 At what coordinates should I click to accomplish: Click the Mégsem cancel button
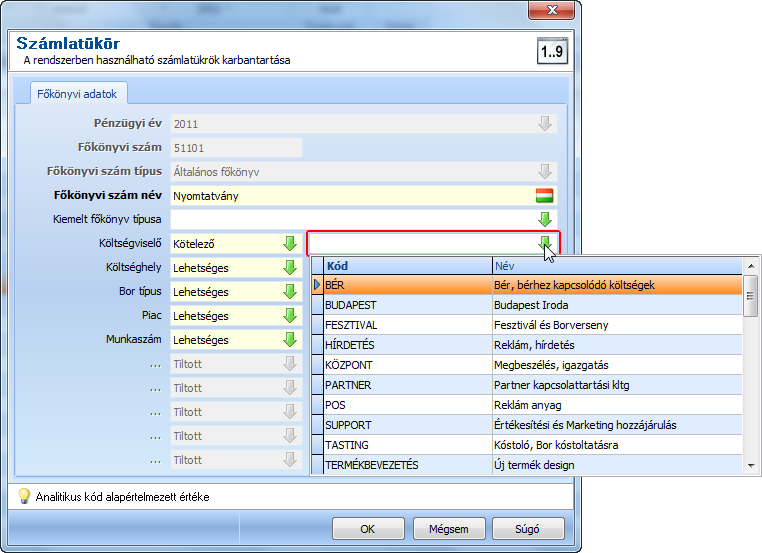coord(449,529)
